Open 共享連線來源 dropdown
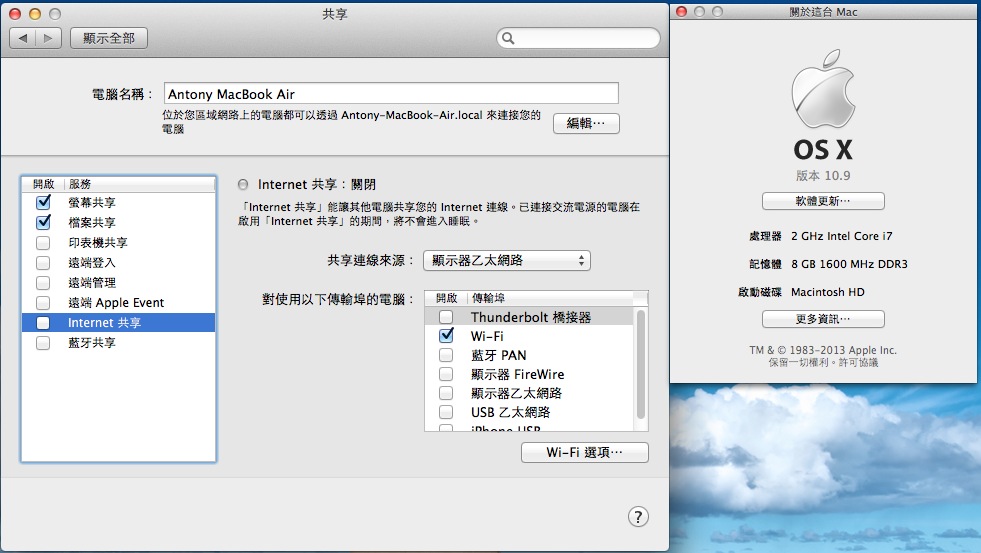Image resolution: width=981 pixels, height=553 pixels. [x=507, y=260]
